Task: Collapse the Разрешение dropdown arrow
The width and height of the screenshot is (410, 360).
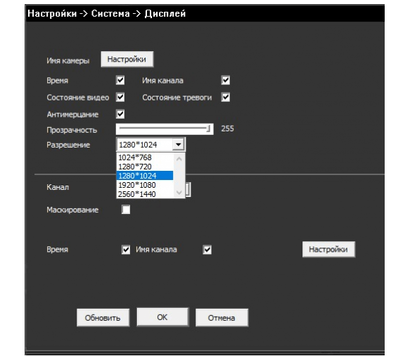Action: pyautogui.click(x=178, y=145)
